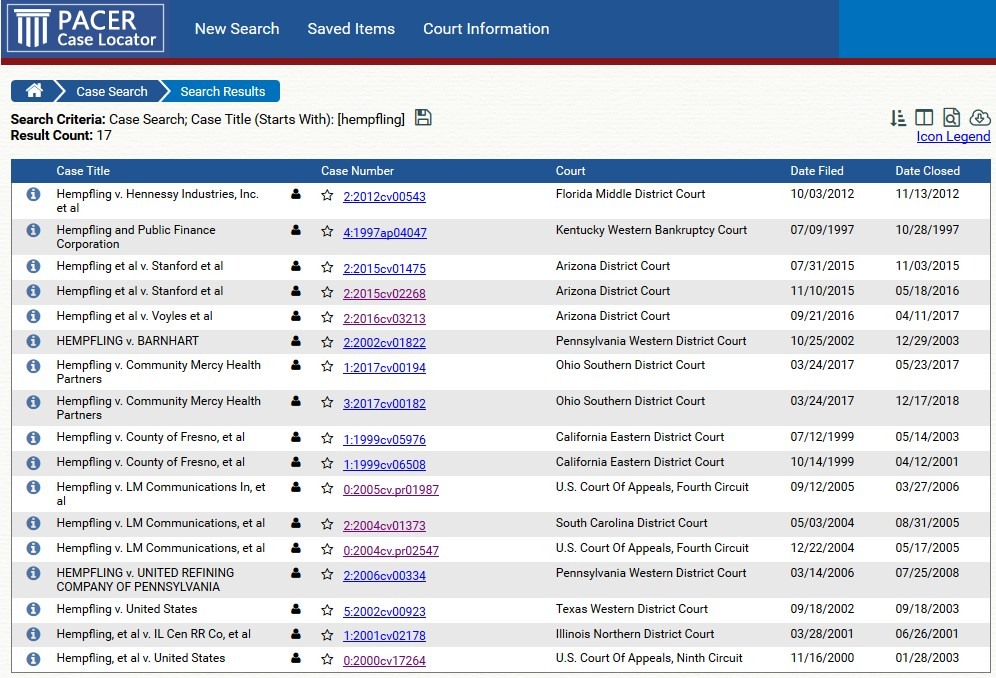
Task: Open case number 2:2012cv00543
Action: (x=384, y=197)
